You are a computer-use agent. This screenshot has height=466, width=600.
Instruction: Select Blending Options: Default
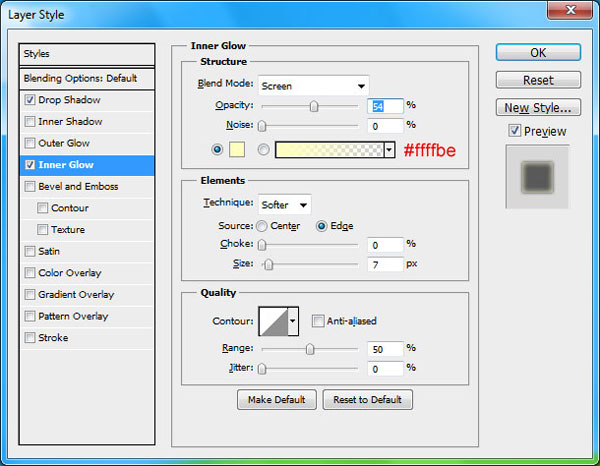[87, 79]
